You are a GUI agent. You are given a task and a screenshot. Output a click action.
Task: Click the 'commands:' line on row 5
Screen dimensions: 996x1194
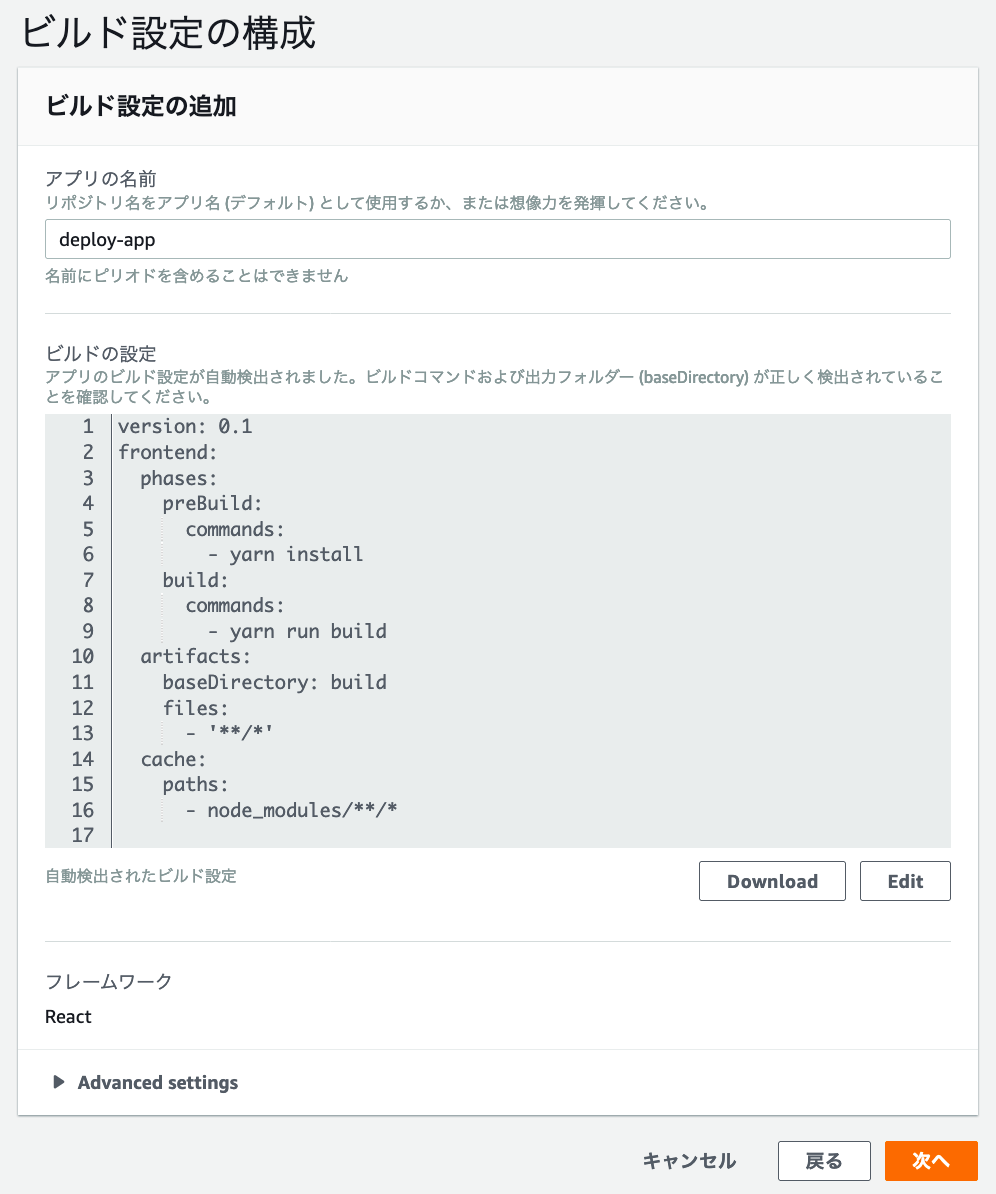click(x=235, y=529)
